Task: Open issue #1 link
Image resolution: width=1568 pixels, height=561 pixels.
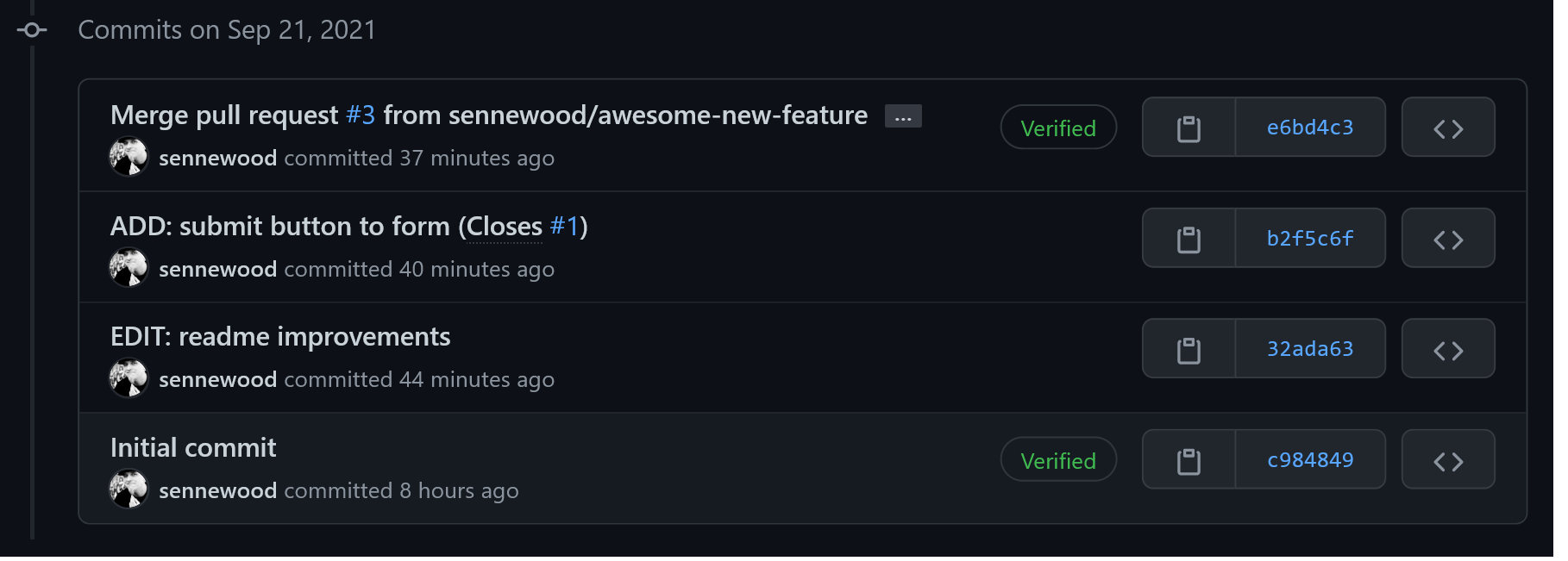Action: click(564, 227)
